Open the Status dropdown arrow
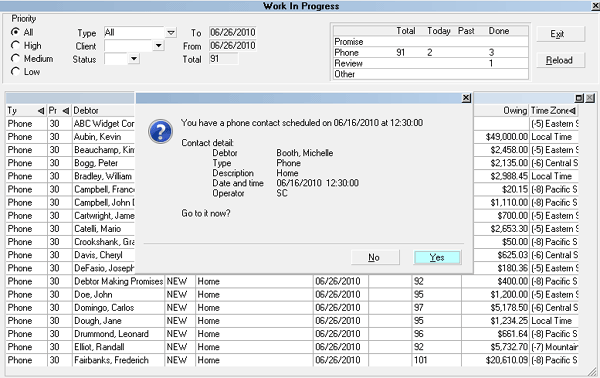Viewport: 600px width, 378px height. click(134, 59)
